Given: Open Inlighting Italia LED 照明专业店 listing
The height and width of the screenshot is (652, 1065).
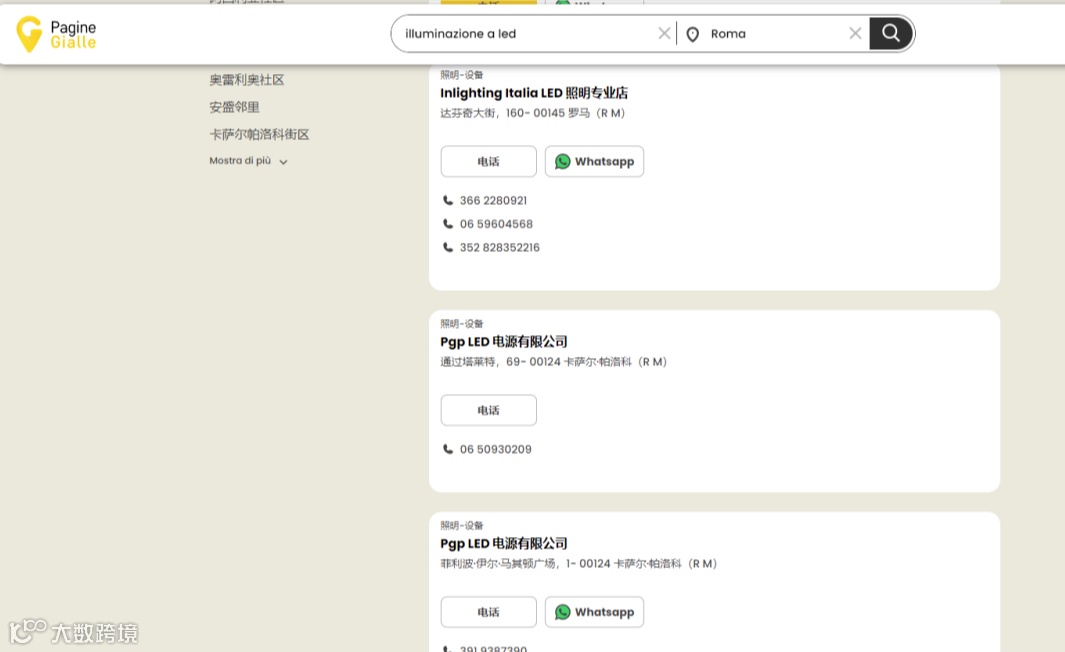Looking at the screenshot, I should 534,93.
